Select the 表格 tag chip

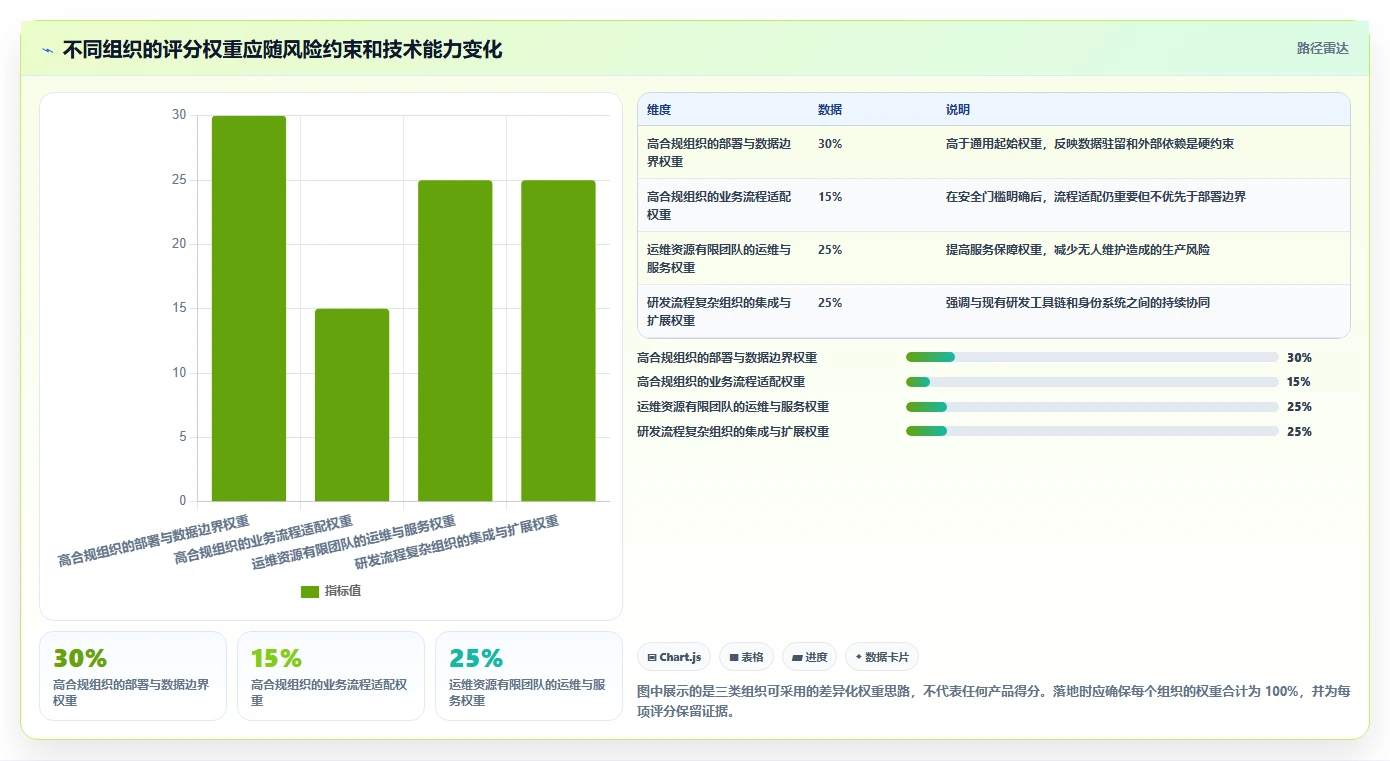point(746,657)
